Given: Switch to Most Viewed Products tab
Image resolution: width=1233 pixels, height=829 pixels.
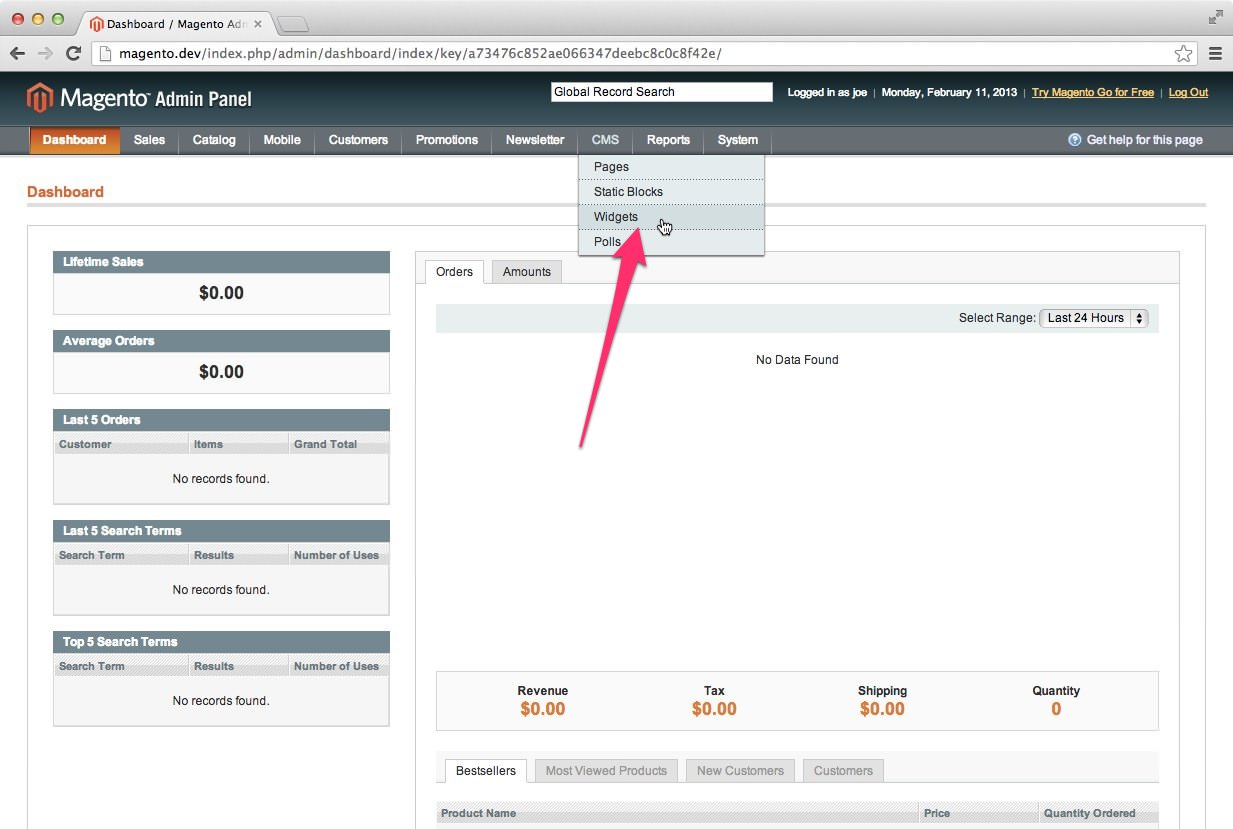Looking at the screenshot, I should click(x=606, y=771).
